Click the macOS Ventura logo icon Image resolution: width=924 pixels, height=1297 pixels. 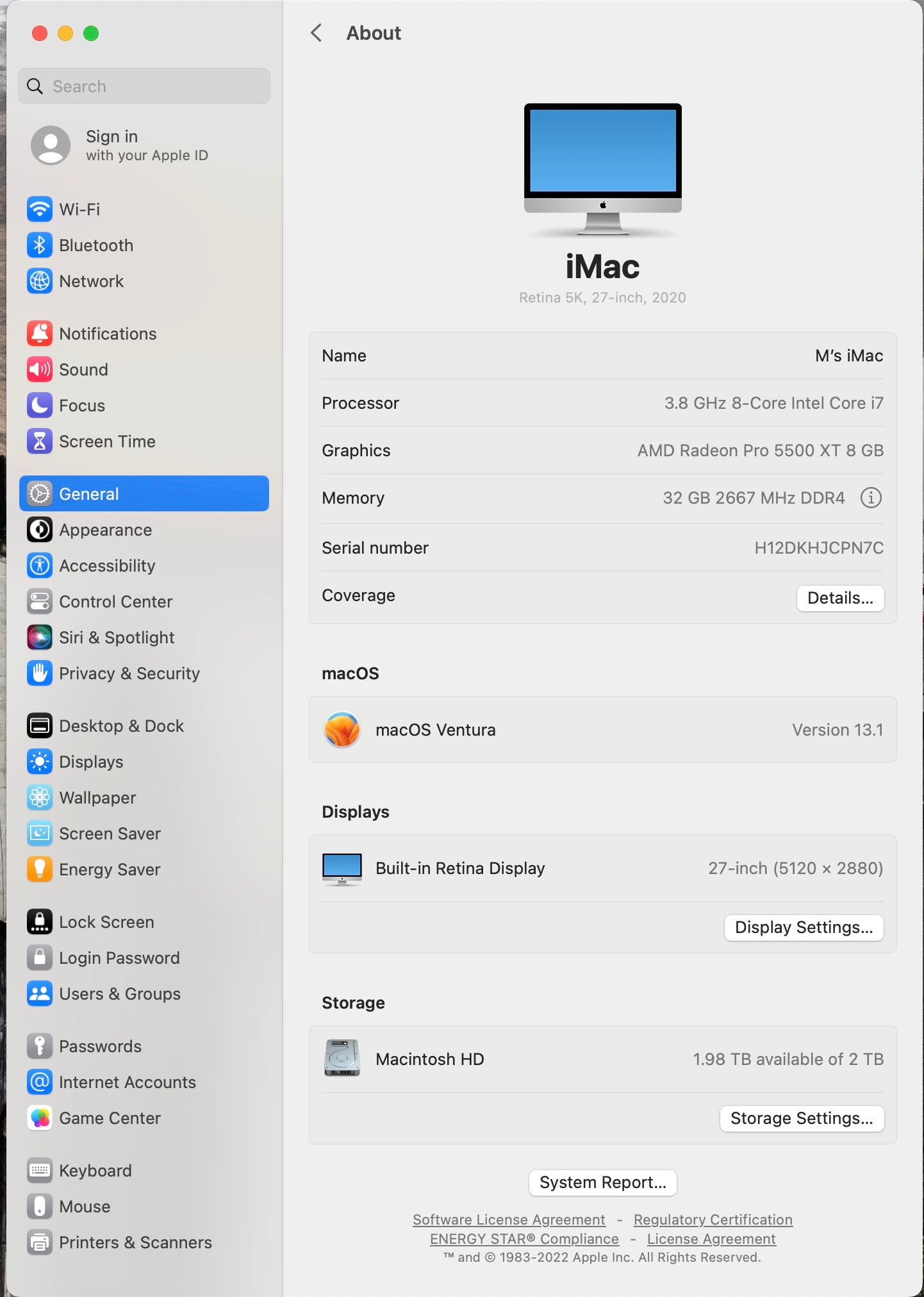[342, 729]
